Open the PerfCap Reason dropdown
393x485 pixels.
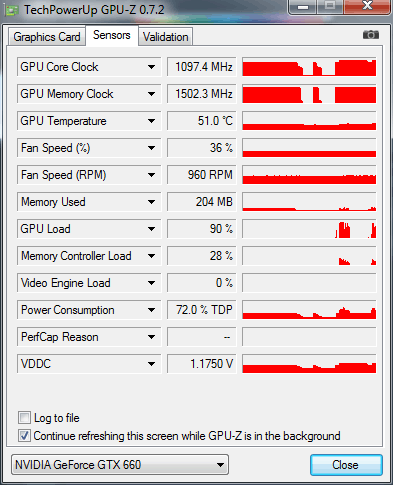click(x=151, y=337)
